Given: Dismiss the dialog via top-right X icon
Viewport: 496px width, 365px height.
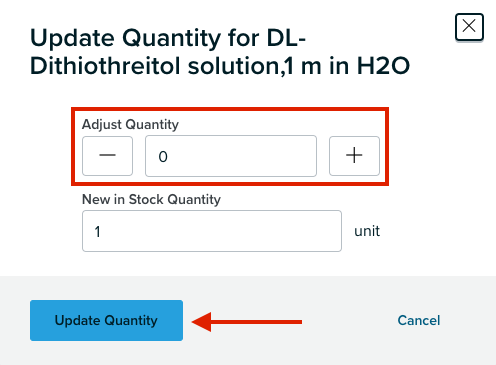Looking at the screenshot, I should point(469,26).
